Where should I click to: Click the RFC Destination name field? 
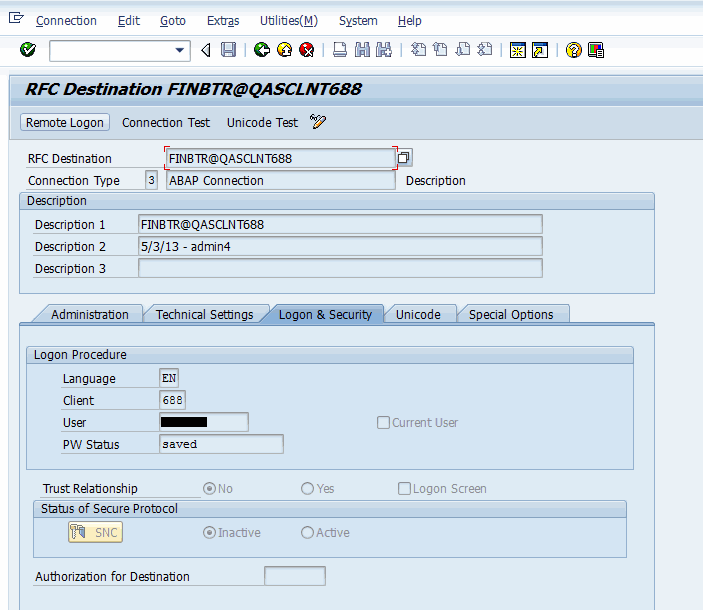(281, 158)
